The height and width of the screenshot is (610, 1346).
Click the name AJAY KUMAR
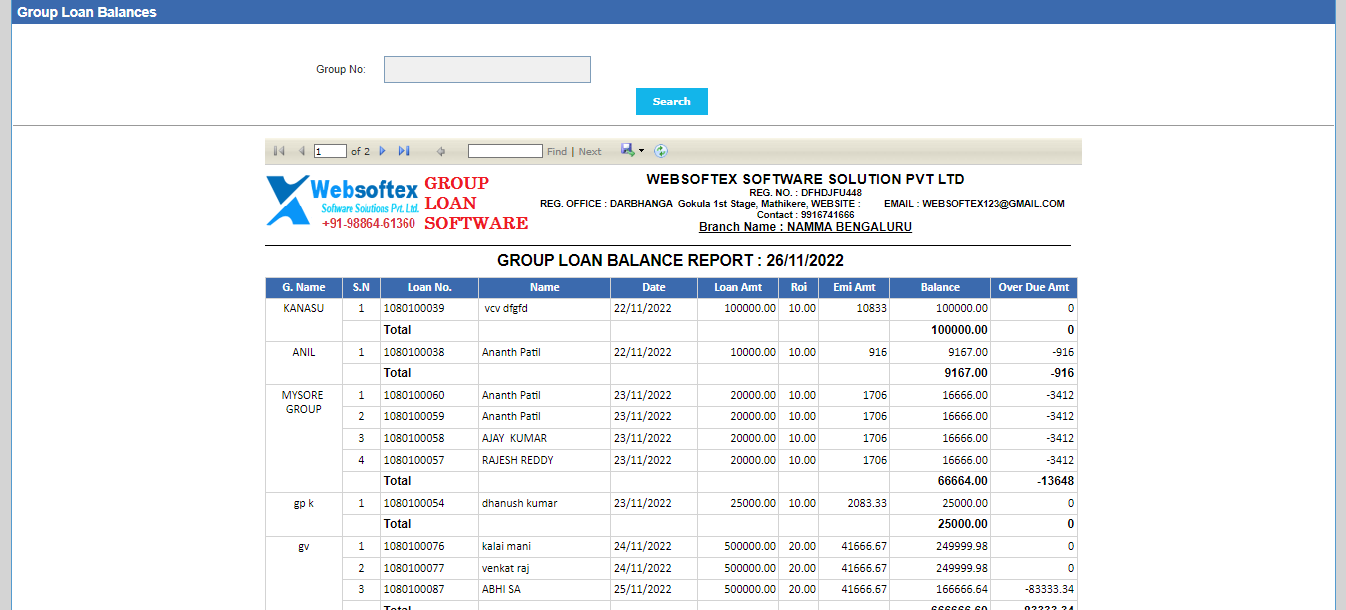coord(514,438)
